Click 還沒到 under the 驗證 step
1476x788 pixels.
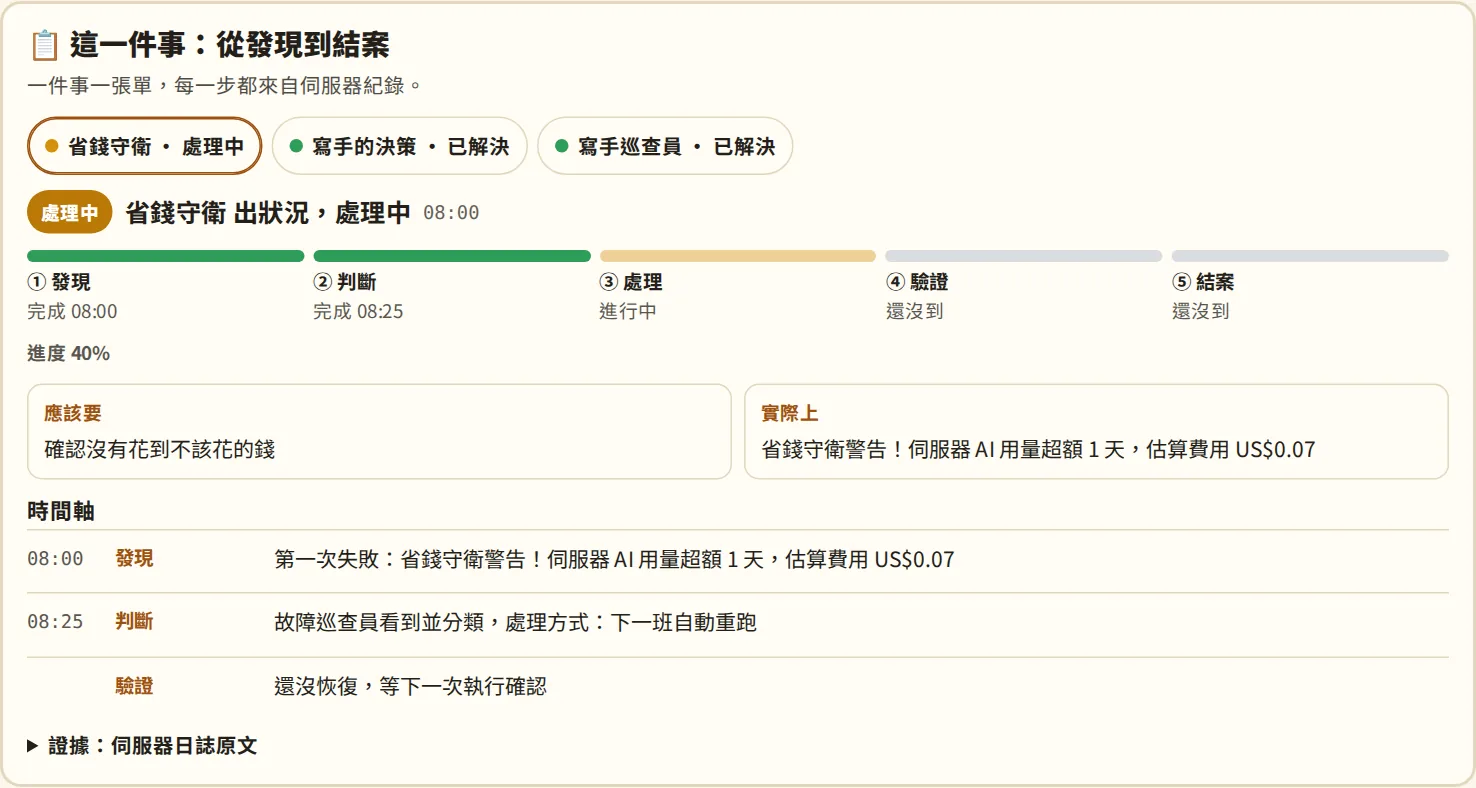[914, 311]
